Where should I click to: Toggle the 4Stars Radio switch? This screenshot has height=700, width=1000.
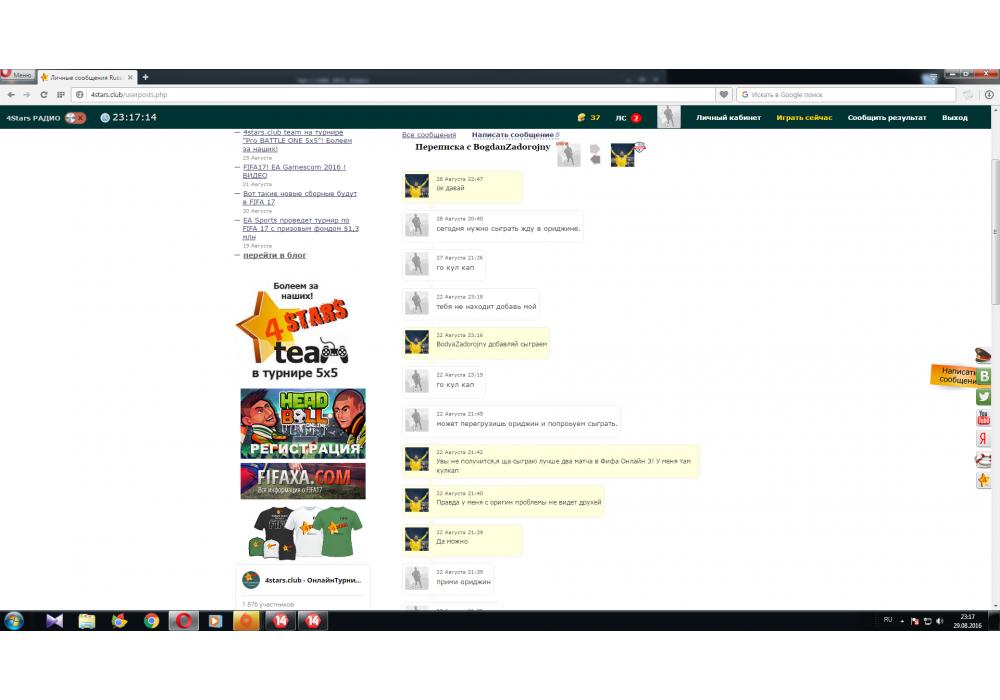click(x=75, y=118)
